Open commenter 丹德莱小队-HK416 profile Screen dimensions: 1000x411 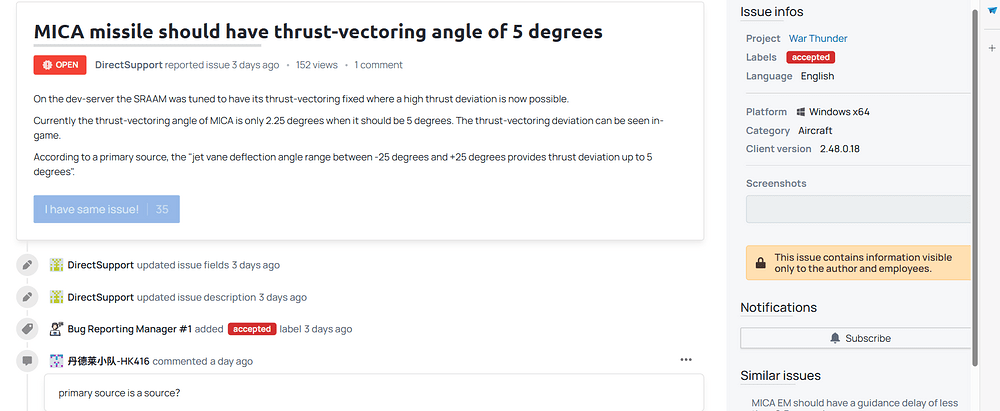click(108, 361)
